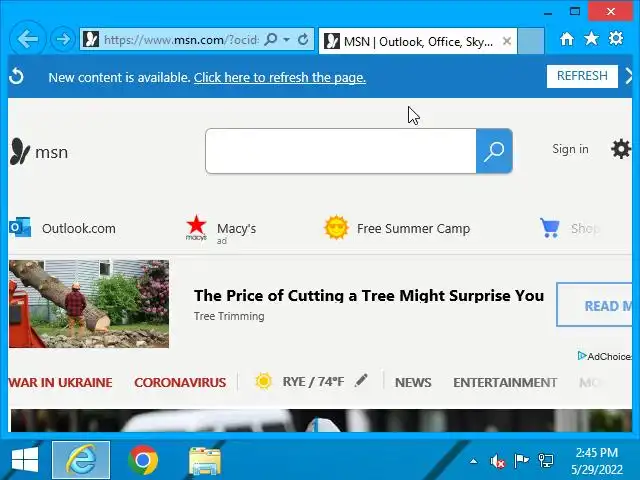640x480 pixels.
Task: Click the blue shopping cart icon
Action: [549, 228]
